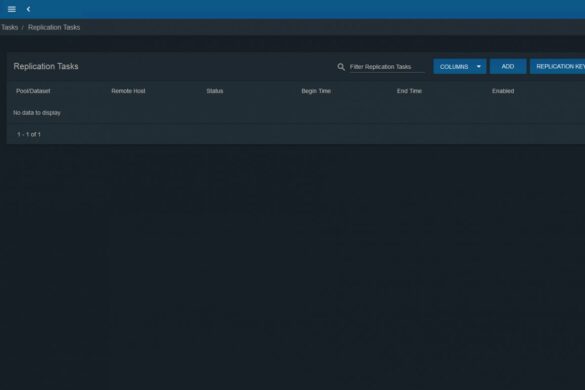This screenshot has width=585, height=390.
Task: Click the '1 - 1 of 1' pagination text
Action: click(x=29, y=134)
